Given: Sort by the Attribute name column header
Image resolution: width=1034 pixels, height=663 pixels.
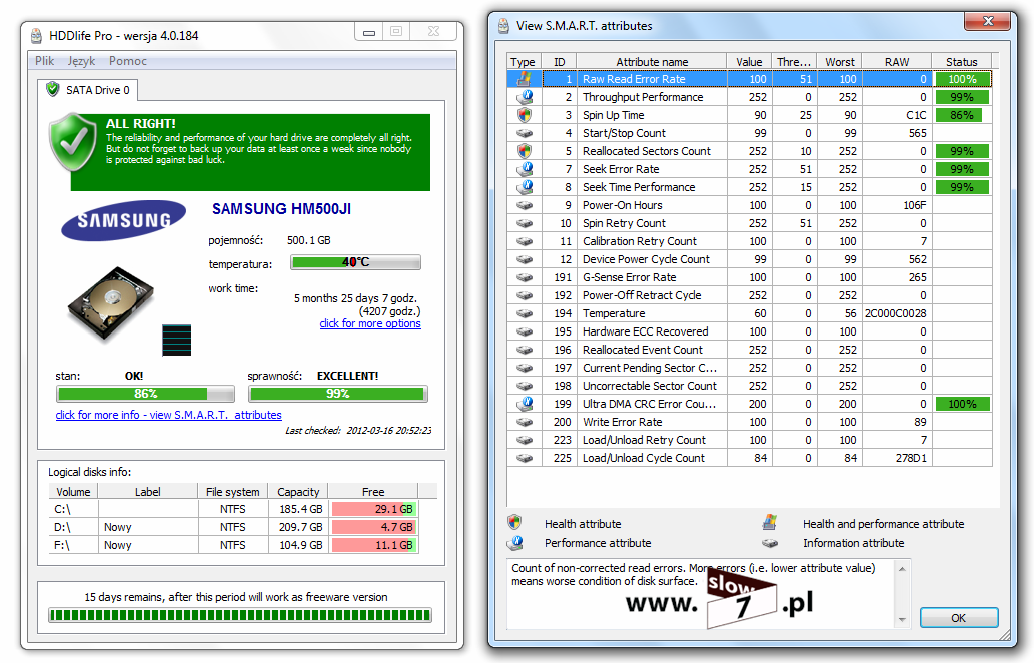Looking at the screenshot, I should (x=652, y=61).
